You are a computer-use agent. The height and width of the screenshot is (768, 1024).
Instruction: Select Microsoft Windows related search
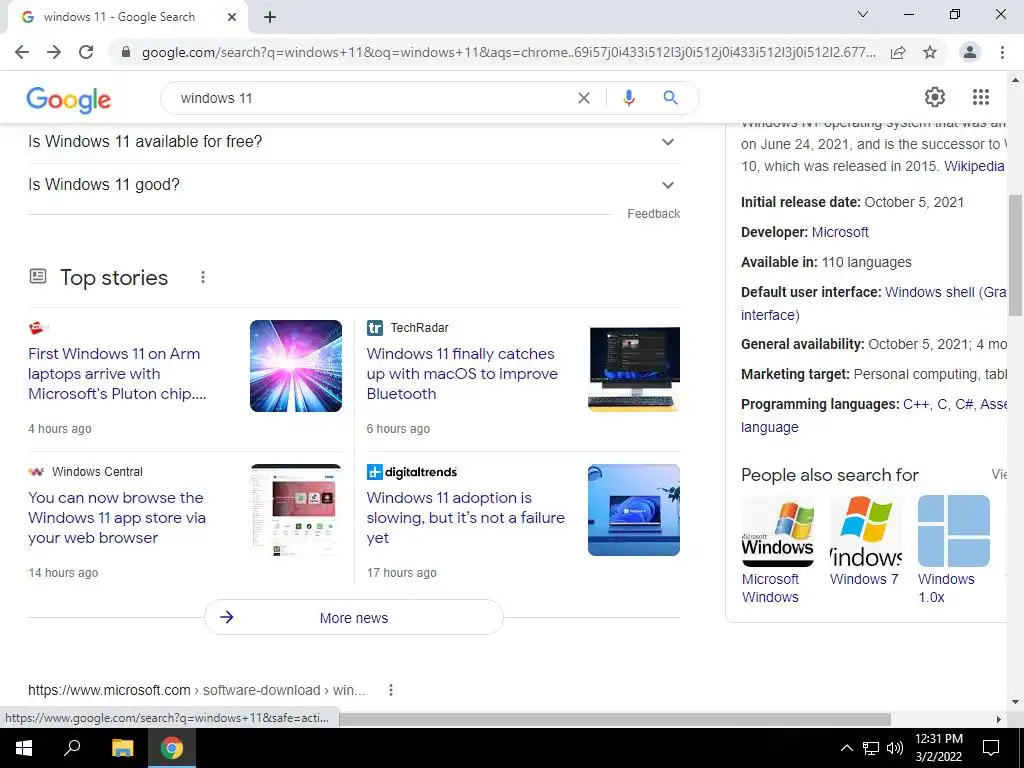(x=777, y=550)
